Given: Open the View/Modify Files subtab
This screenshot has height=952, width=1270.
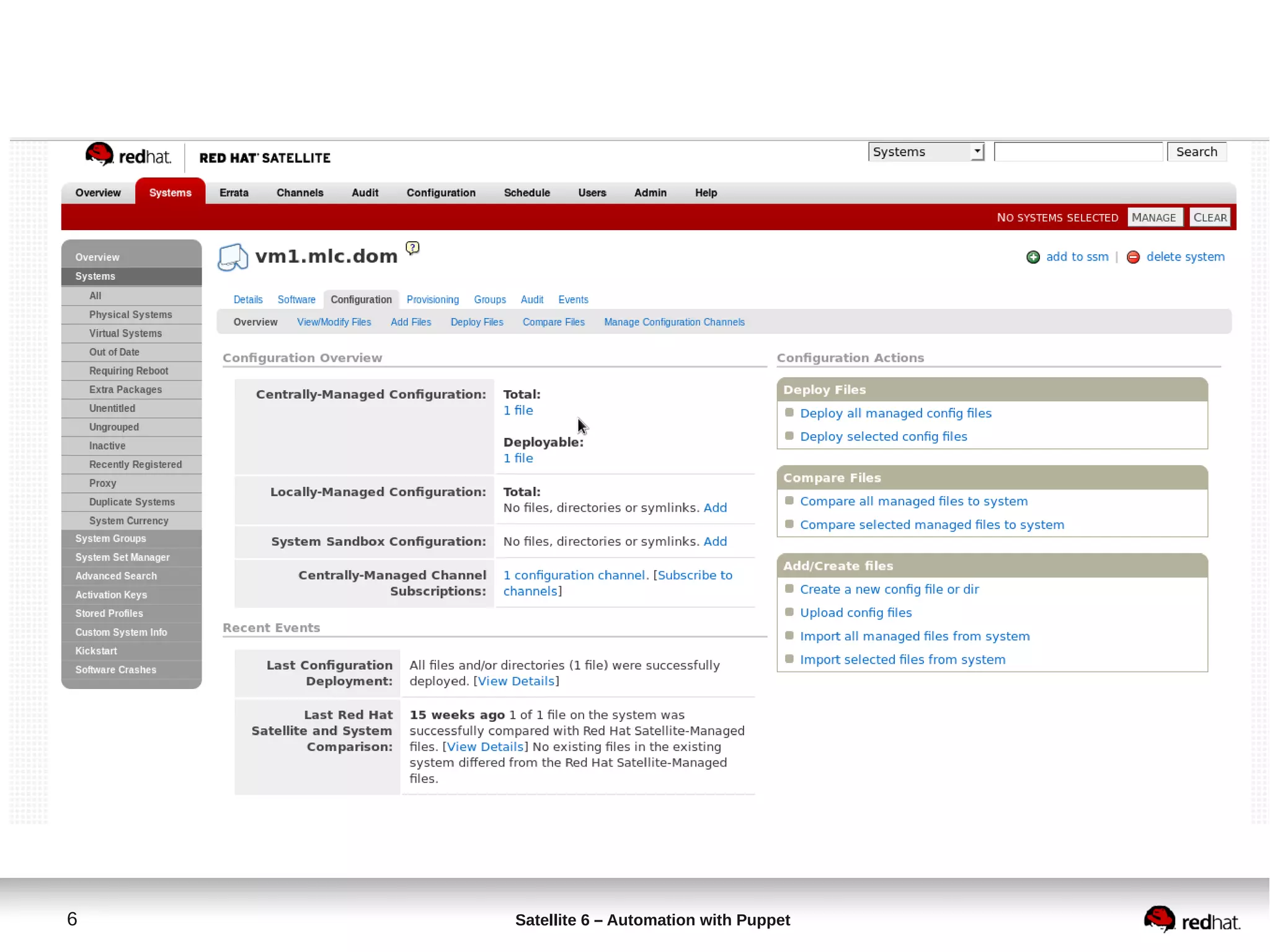Looking at the screenshot, I should (334, 323).
